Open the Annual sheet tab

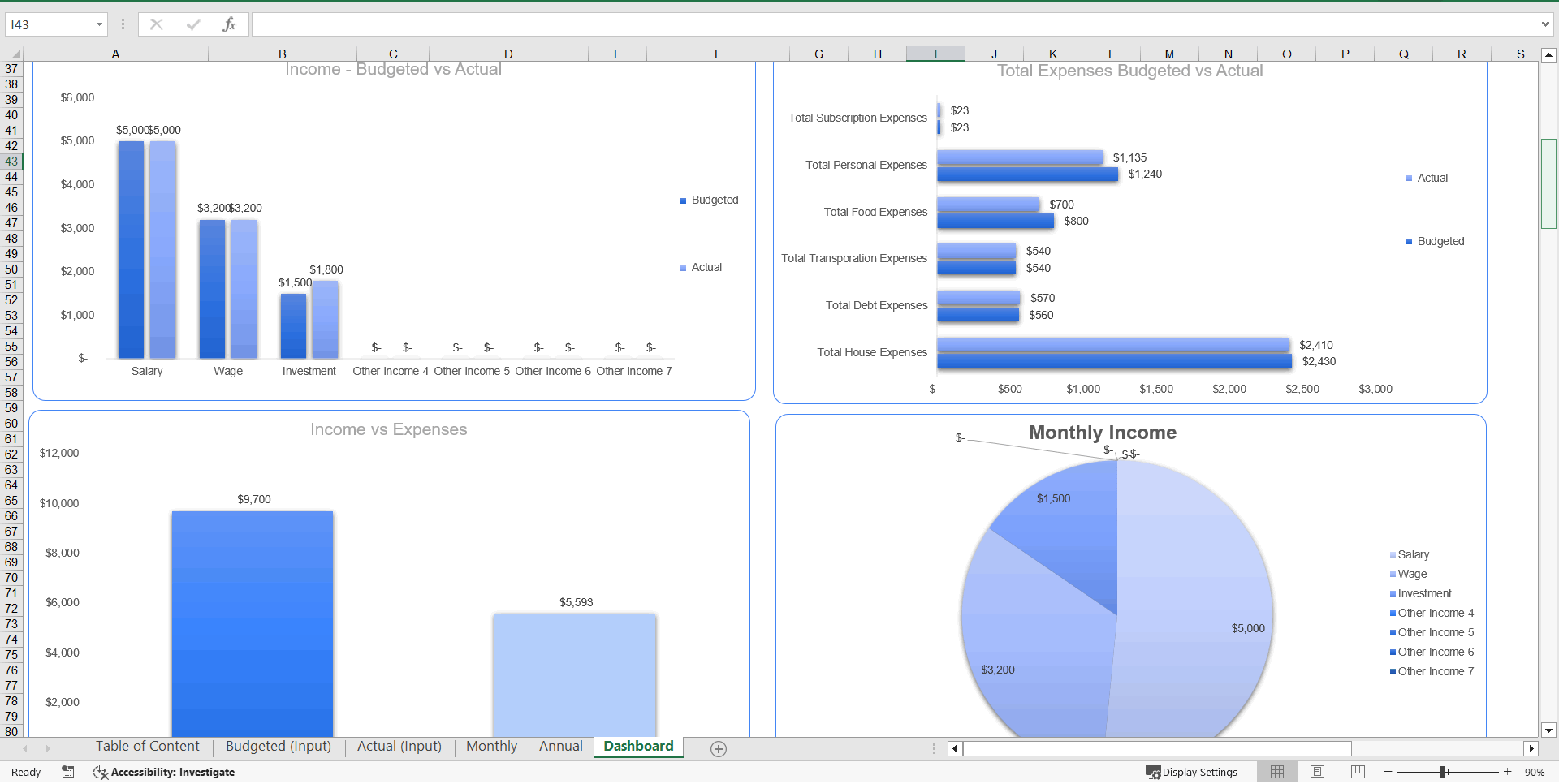point(560,746)
